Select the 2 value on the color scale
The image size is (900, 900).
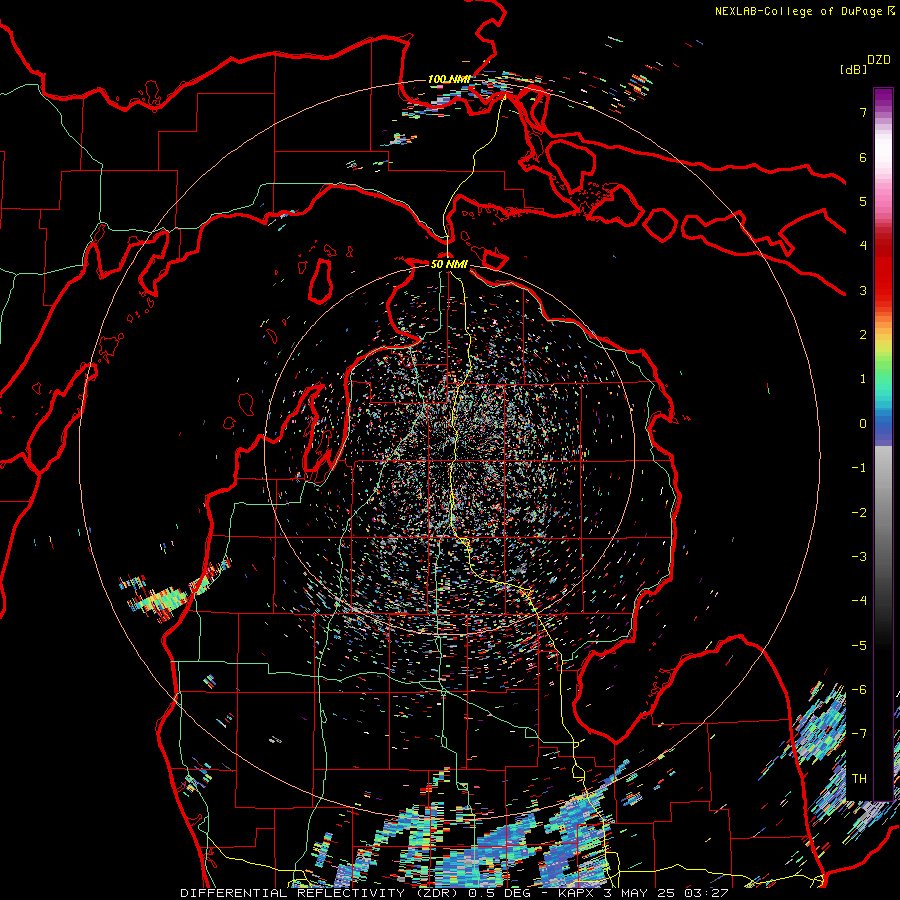pos(863,335)
